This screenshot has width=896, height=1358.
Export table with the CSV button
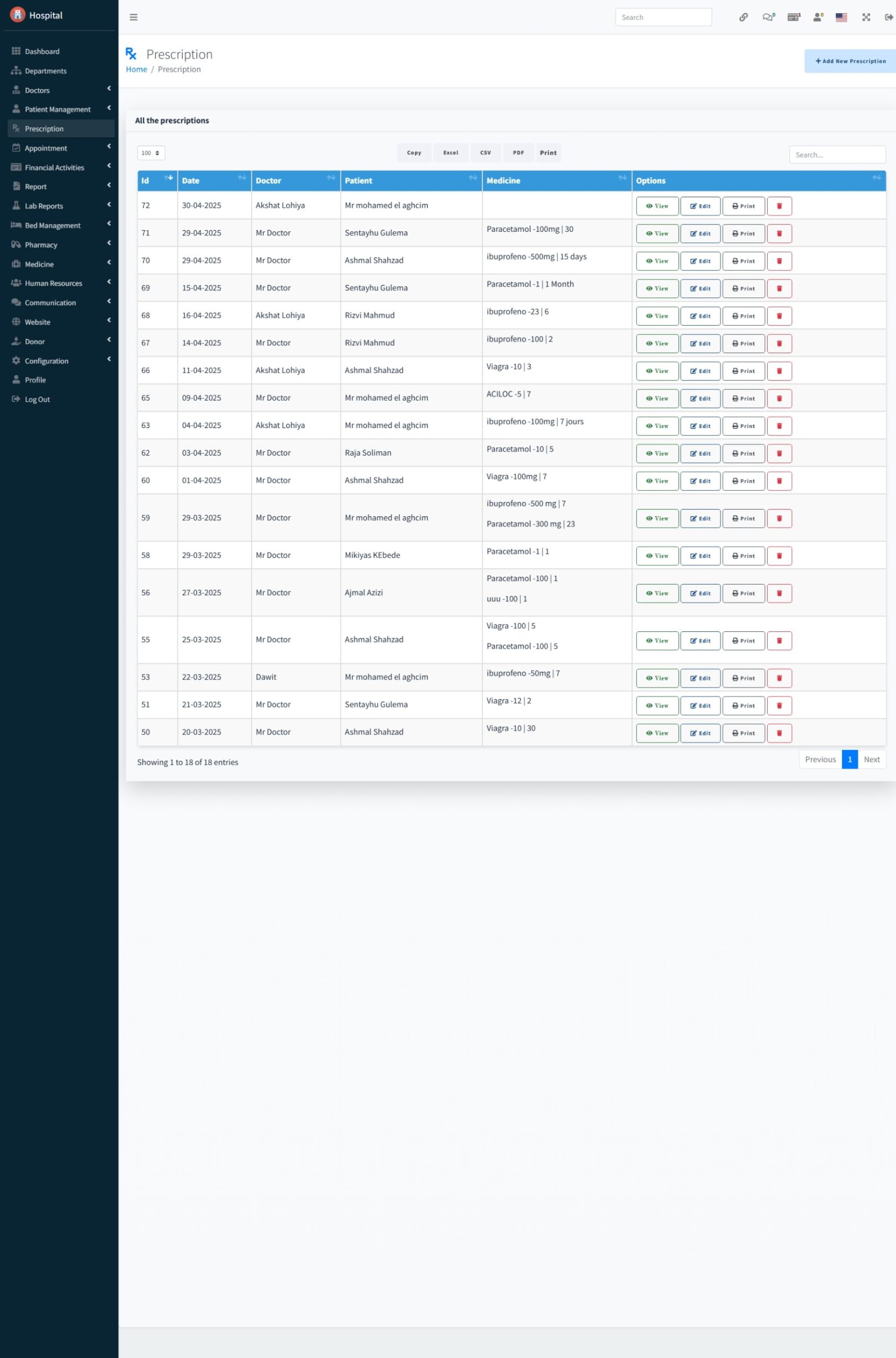click(x=486, y=153)
